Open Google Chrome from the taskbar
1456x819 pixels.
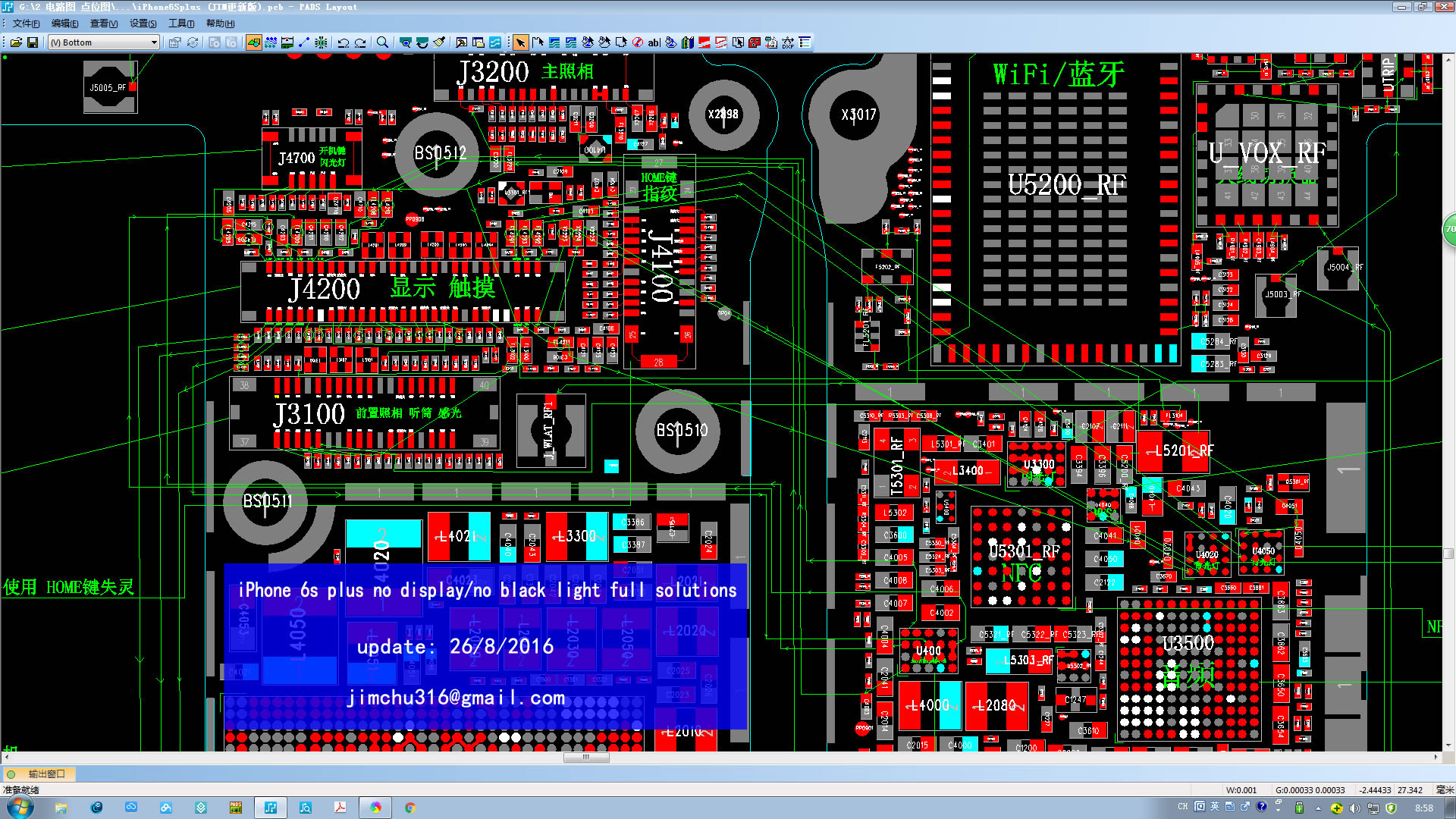410,808
